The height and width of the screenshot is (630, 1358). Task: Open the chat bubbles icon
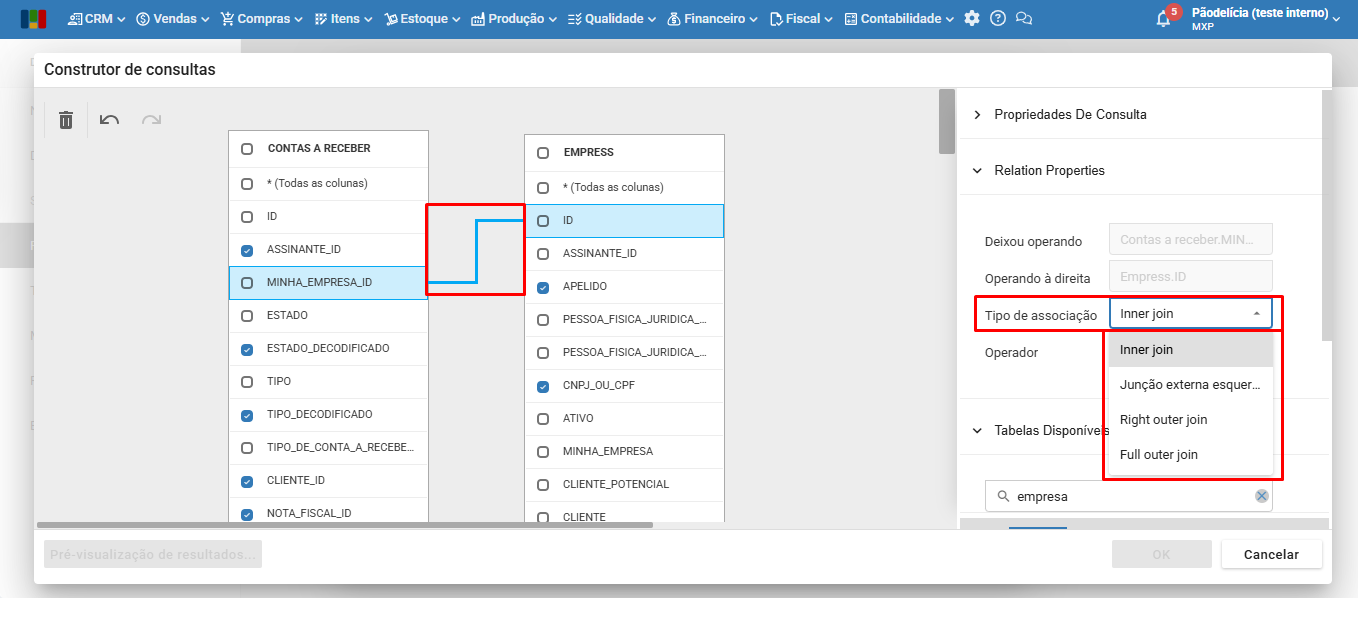click(1023, 18)
